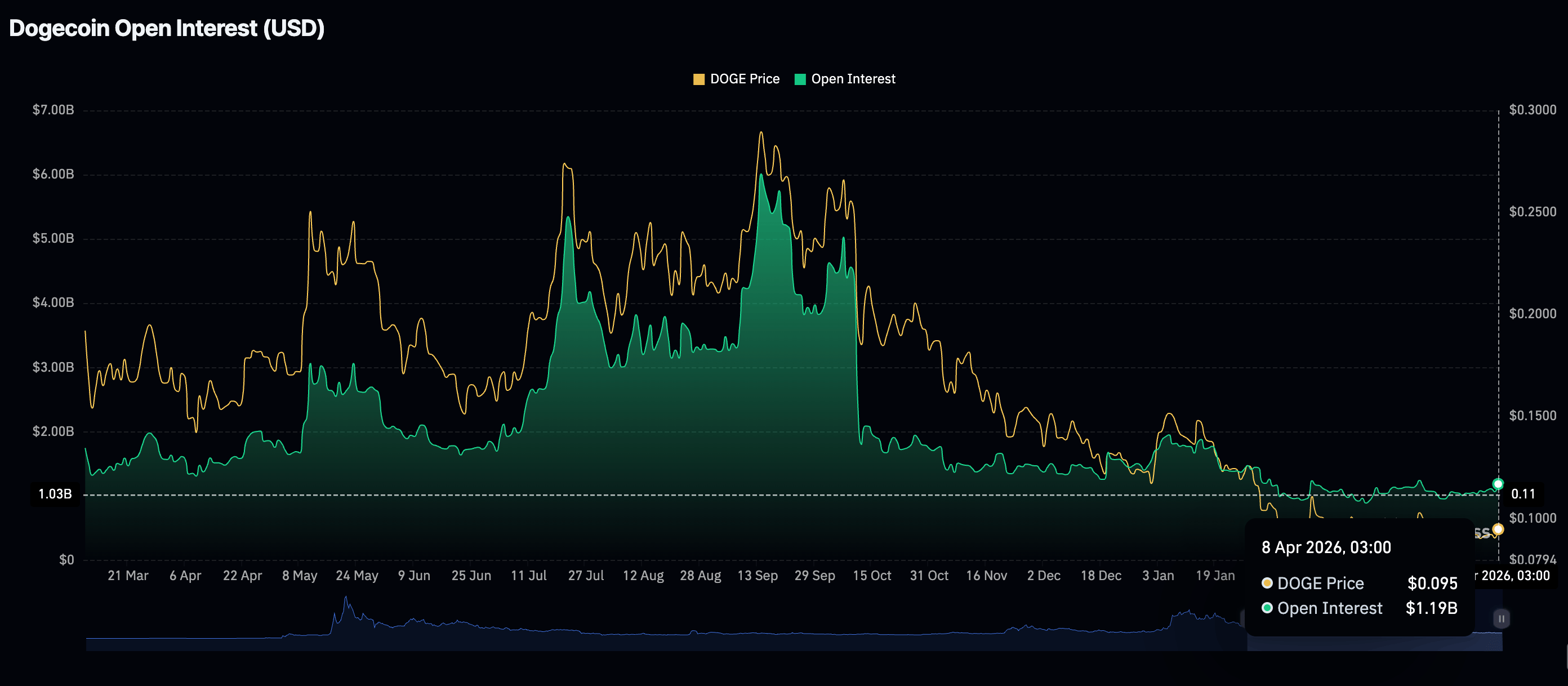Click the 1.03B crosshair value label
Viewport: 1568px width, 686px height.
point(55,493)
